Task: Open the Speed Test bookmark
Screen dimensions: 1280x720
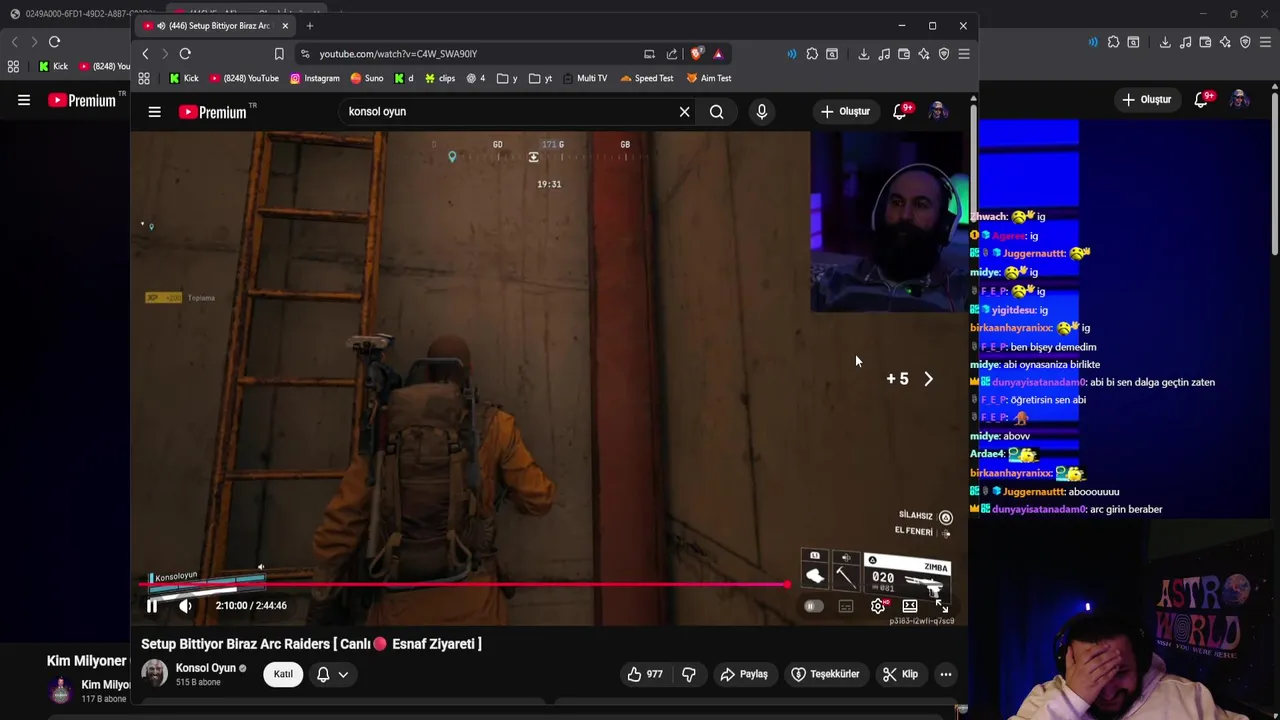Action: coord(647,78)
